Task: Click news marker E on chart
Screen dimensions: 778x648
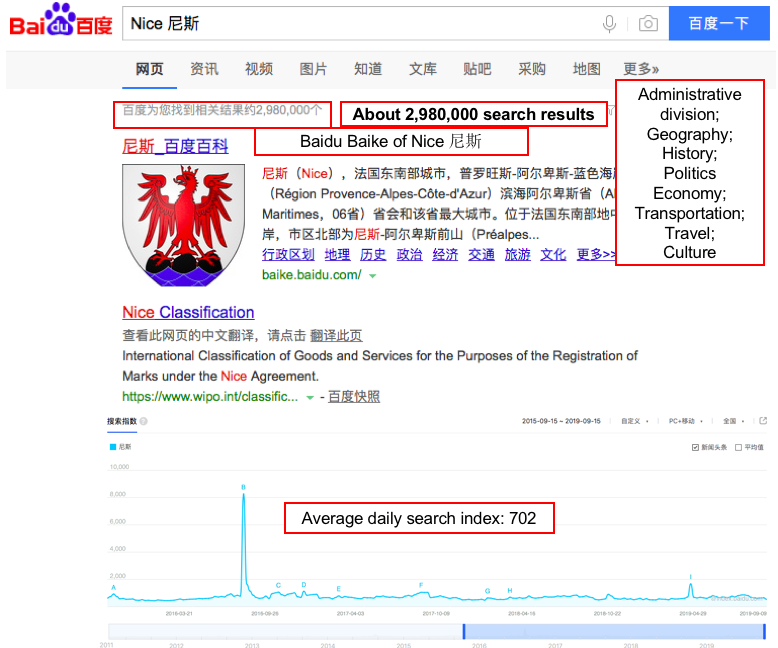Action: 338,589
